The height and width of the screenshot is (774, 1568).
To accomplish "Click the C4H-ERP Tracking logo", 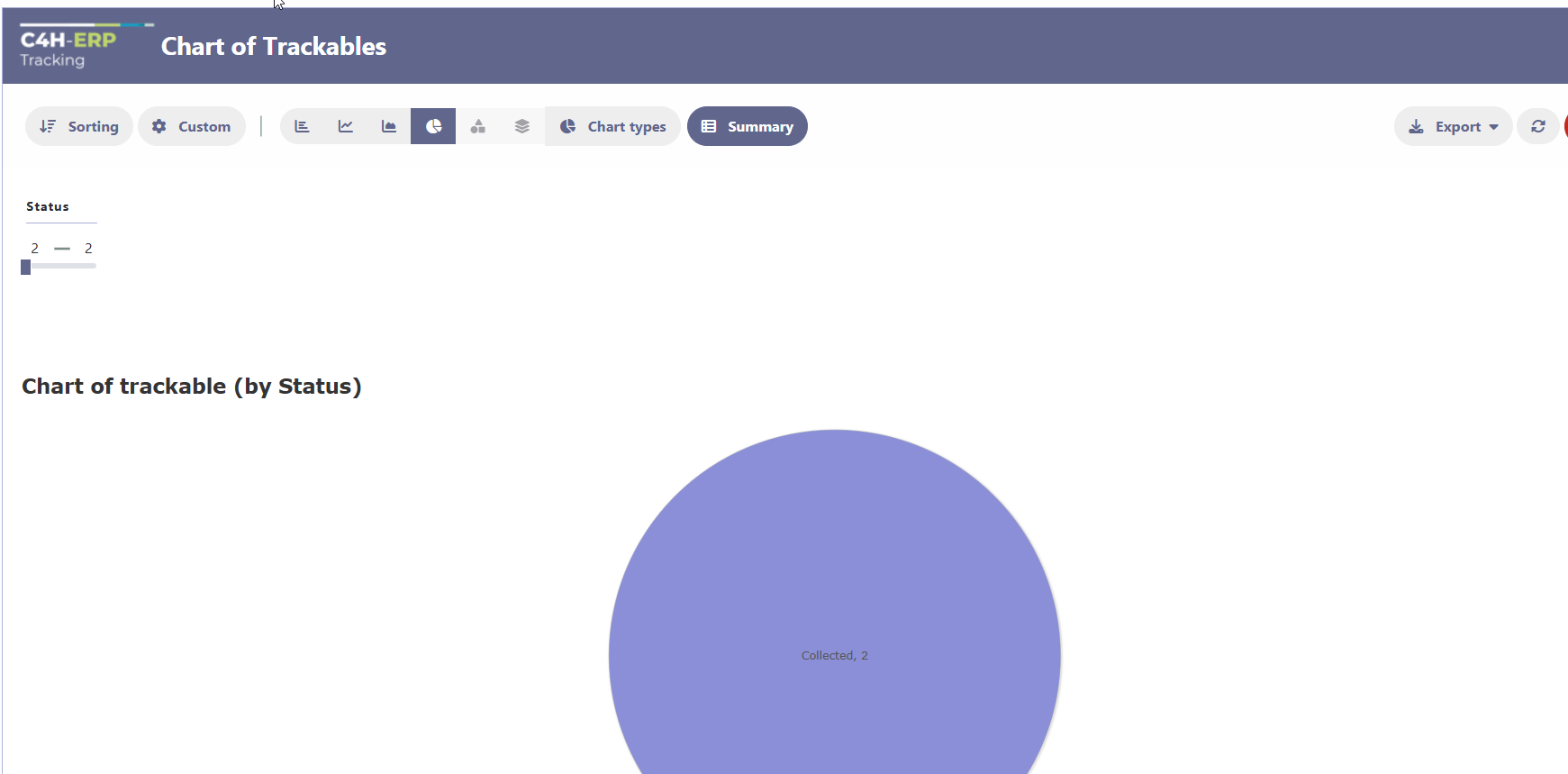I will coord(68,48).
